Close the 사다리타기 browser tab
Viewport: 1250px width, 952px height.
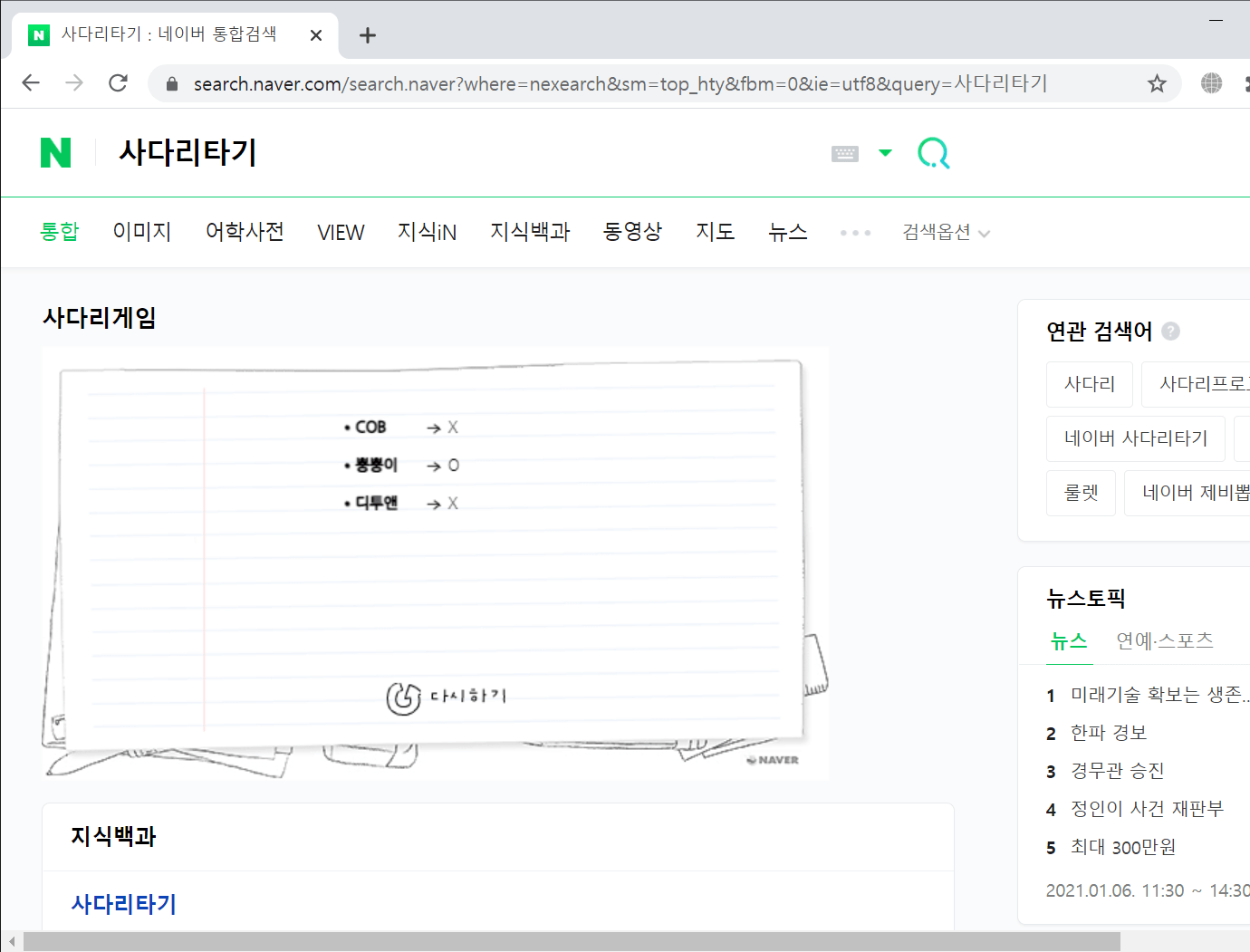pos(316,35)
